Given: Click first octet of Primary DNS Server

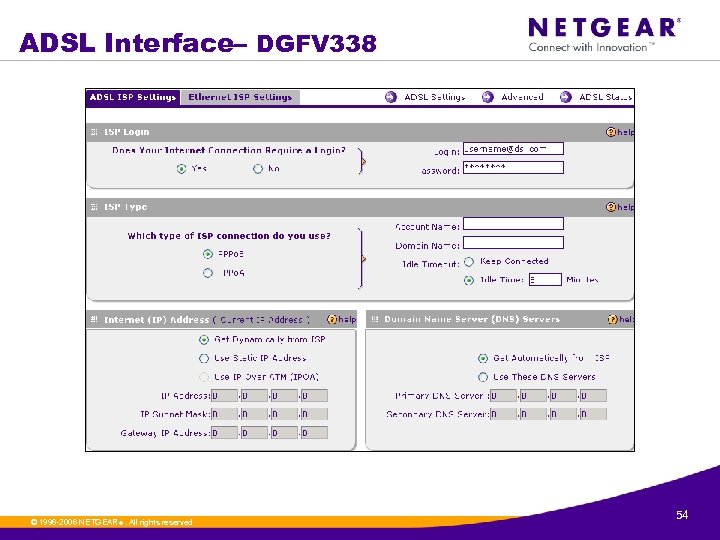Looking at the screenshot, I should point(503,395).
